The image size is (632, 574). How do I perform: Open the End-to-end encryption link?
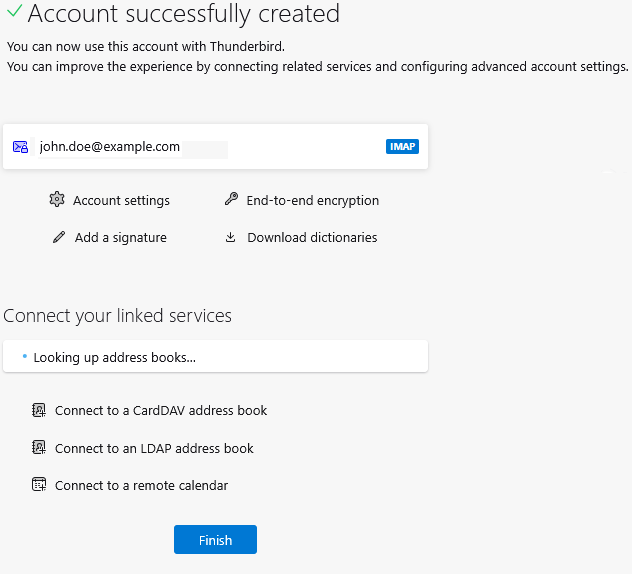point(312,201)
